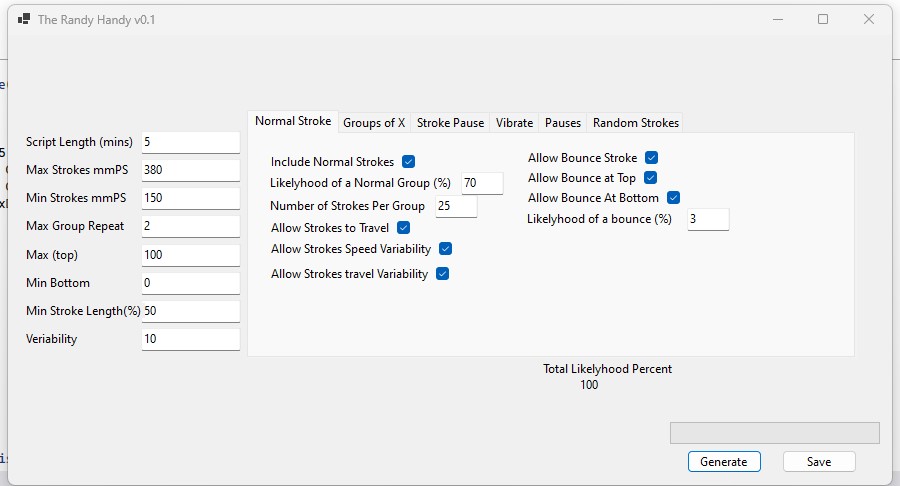Screen dimensions: 900x486
Task: Click the Total Likelyhood Percent value 100
Action: point(589,385)
